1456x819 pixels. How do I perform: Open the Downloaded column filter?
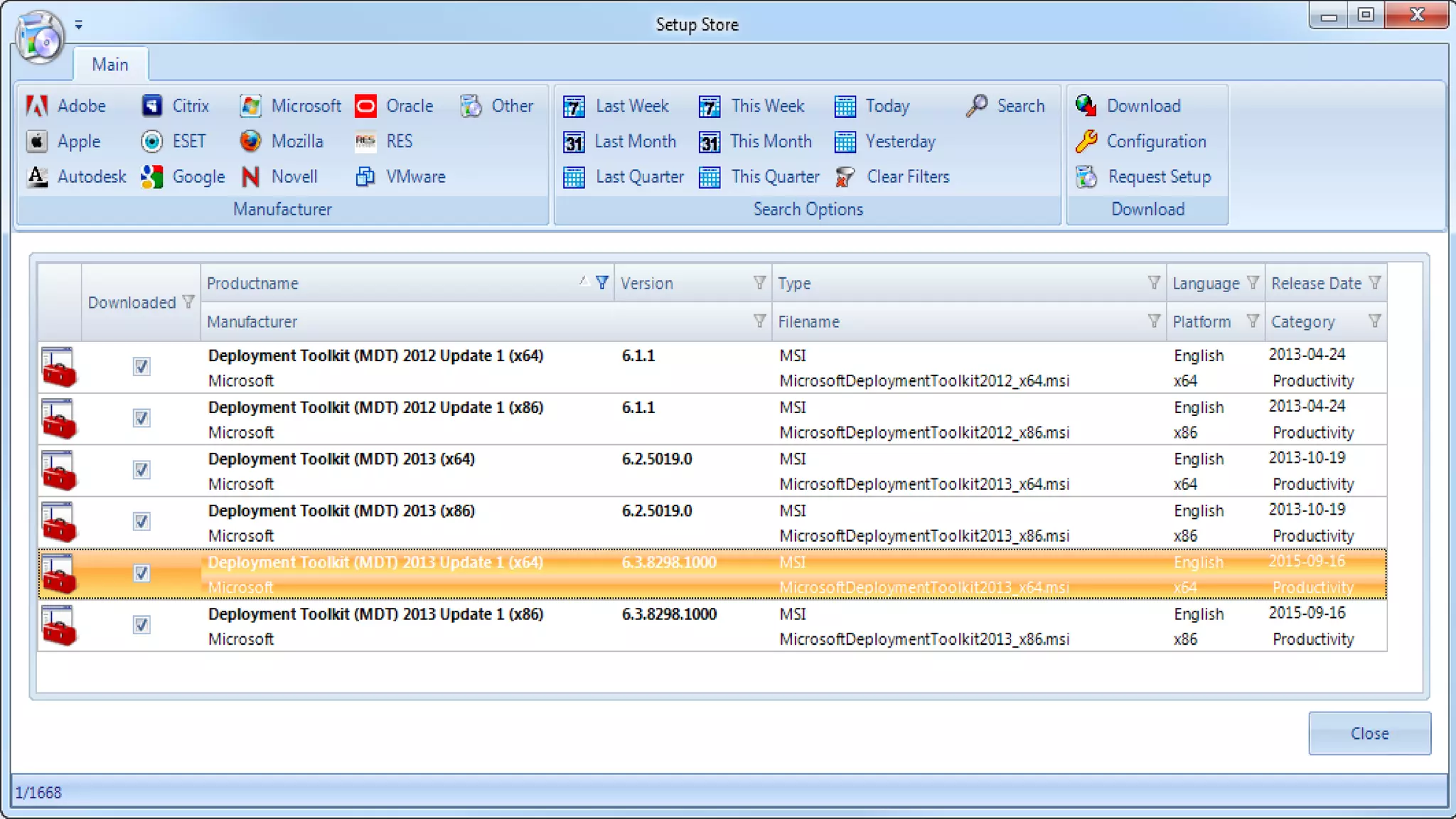click(x=188, y=302)
